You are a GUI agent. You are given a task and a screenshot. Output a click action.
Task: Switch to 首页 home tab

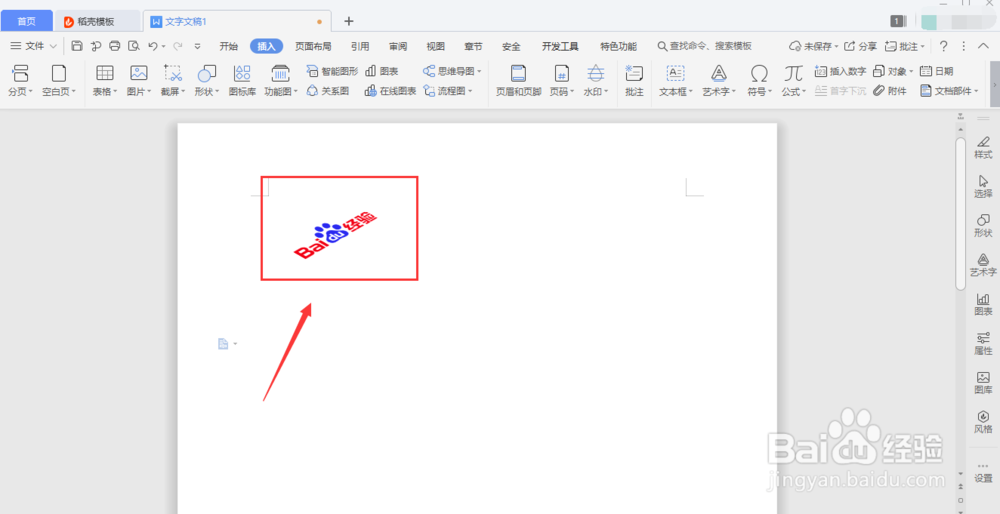(x=26, y=21)
